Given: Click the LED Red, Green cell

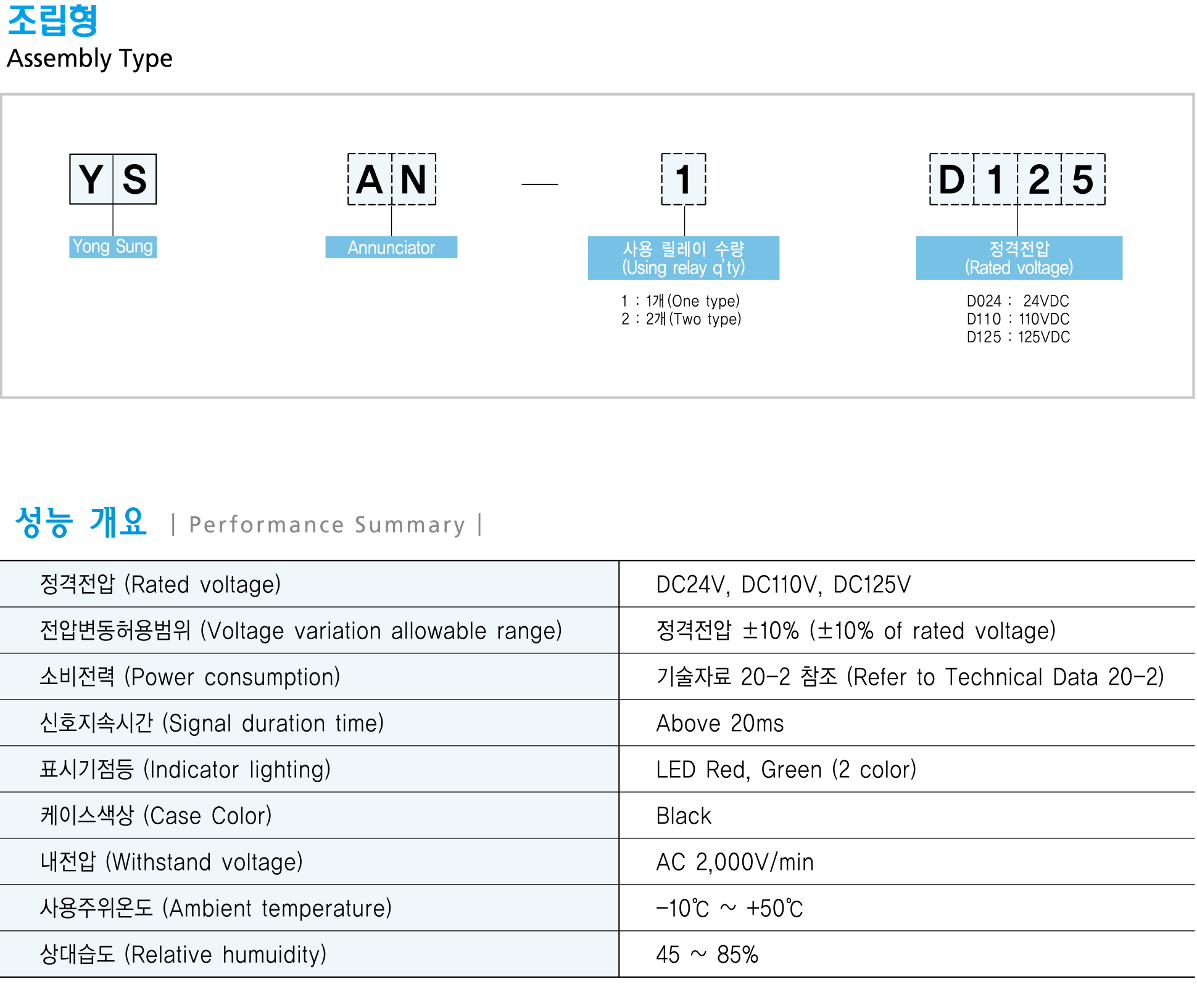Looking at the screenshot, I should 785,769.
